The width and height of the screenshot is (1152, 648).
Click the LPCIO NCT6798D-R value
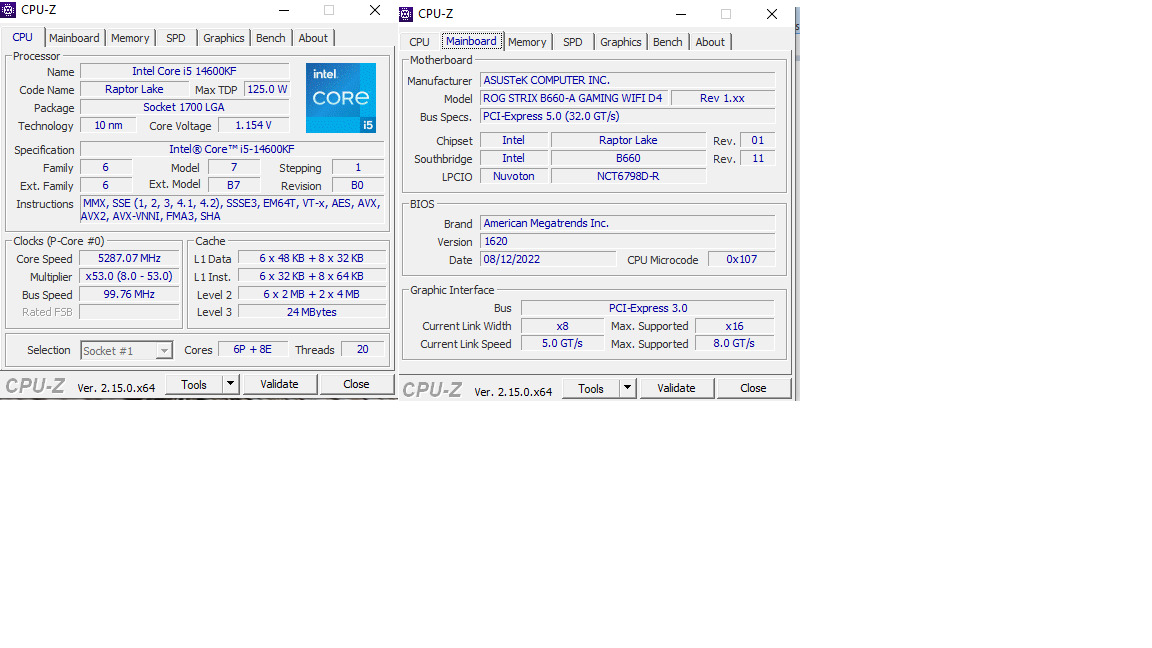click(628, 176)
